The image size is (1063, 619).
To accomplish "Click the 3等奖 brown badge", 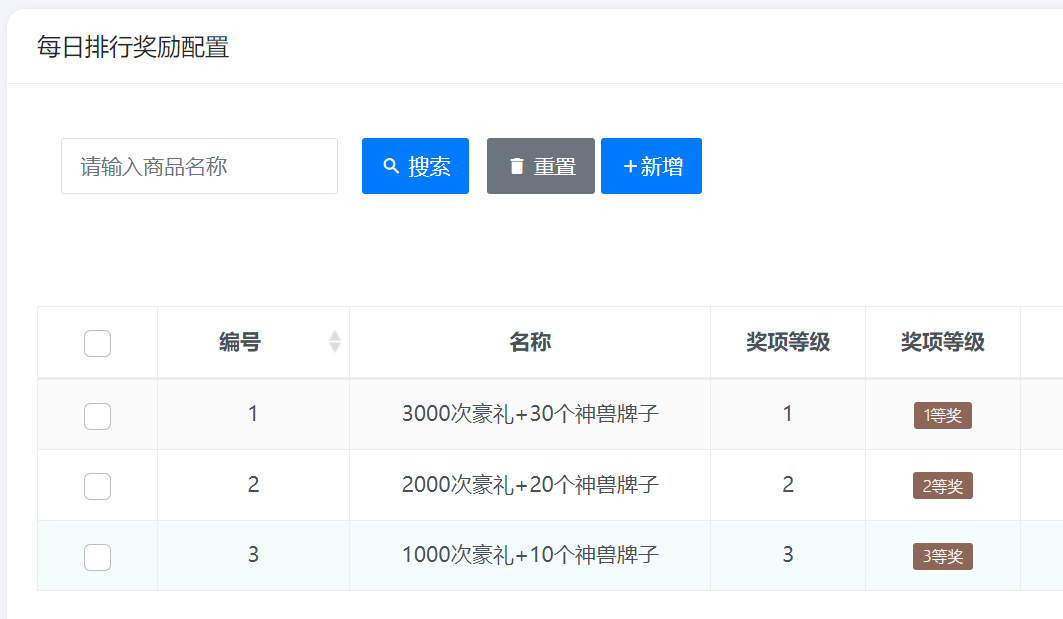I will click(942, 556).
